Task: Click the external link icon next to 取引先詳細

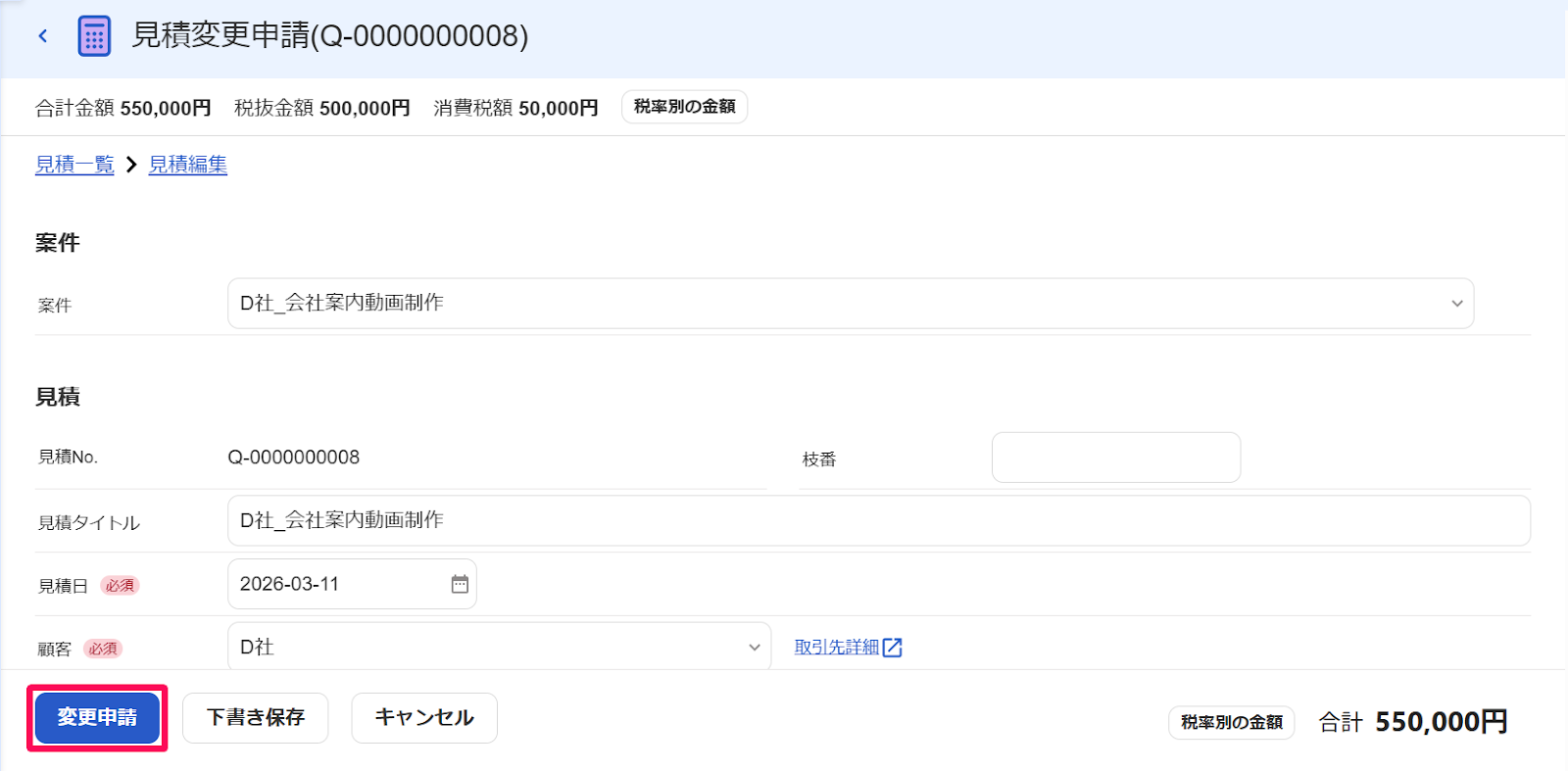Action: pyautogui.click(x=892, y=648)
